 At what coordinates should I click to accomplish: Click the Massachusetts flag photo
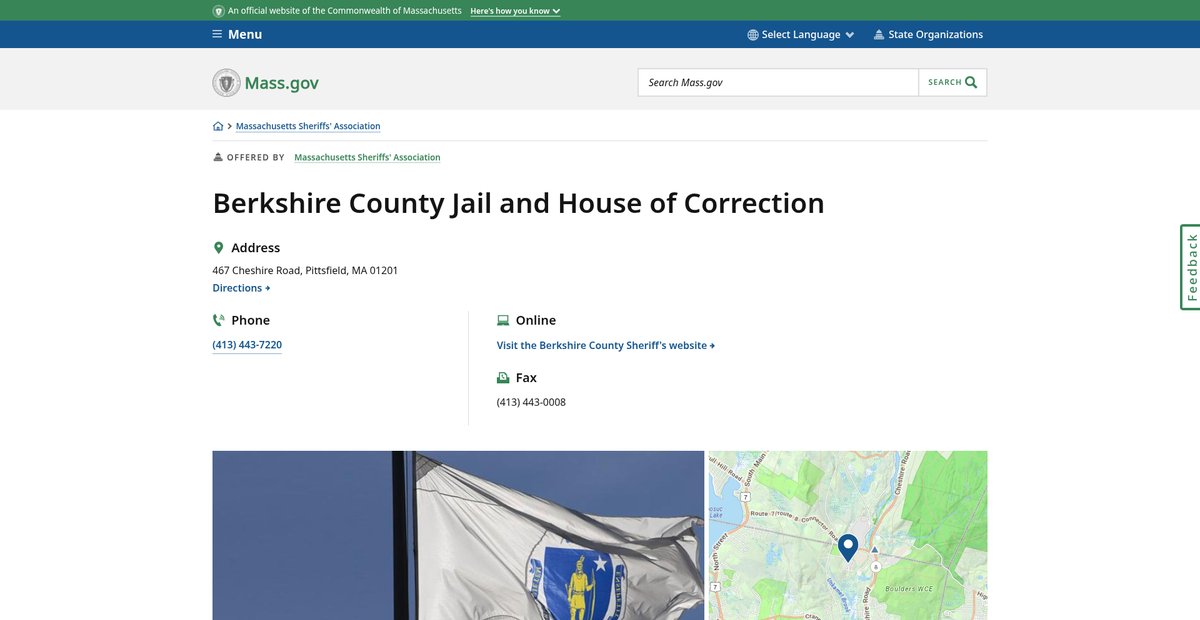pos(458,535)
